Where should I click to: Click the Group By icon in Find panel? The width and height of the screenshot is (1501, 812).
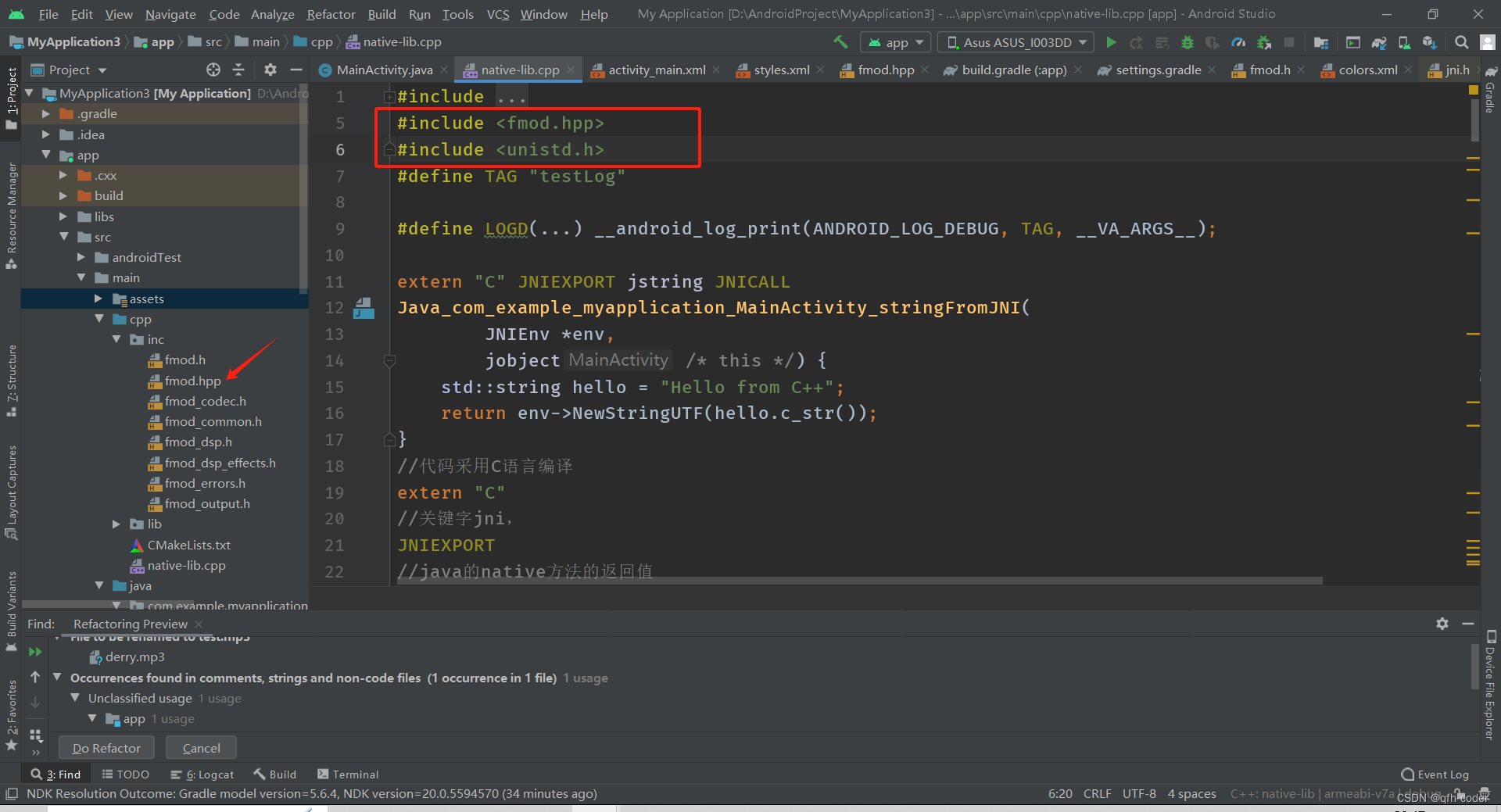(x=35, y=735)
